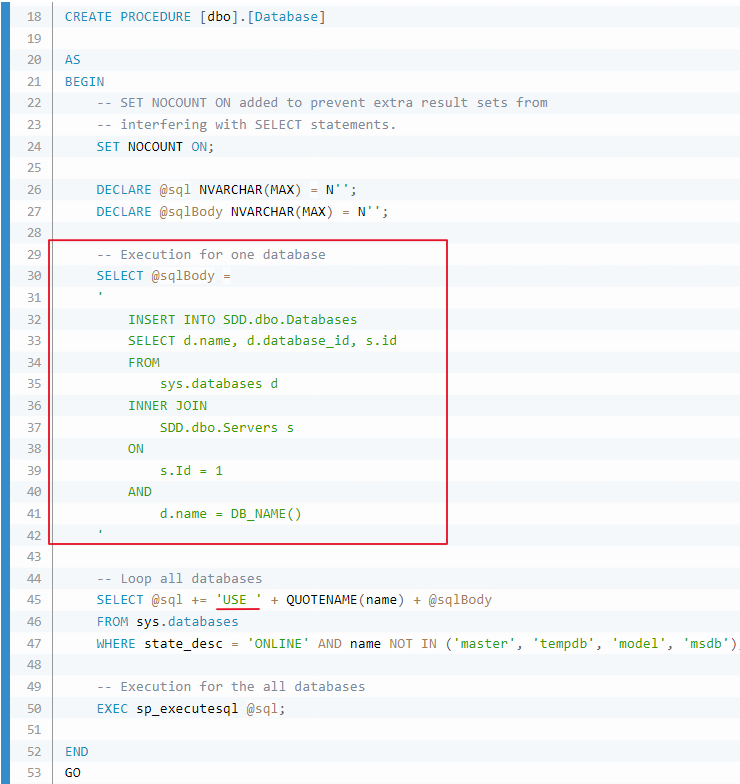Click '@sqlBody' at the end of line 45
This screenshot has width=740, height=784.
click(x=460, y=600)
